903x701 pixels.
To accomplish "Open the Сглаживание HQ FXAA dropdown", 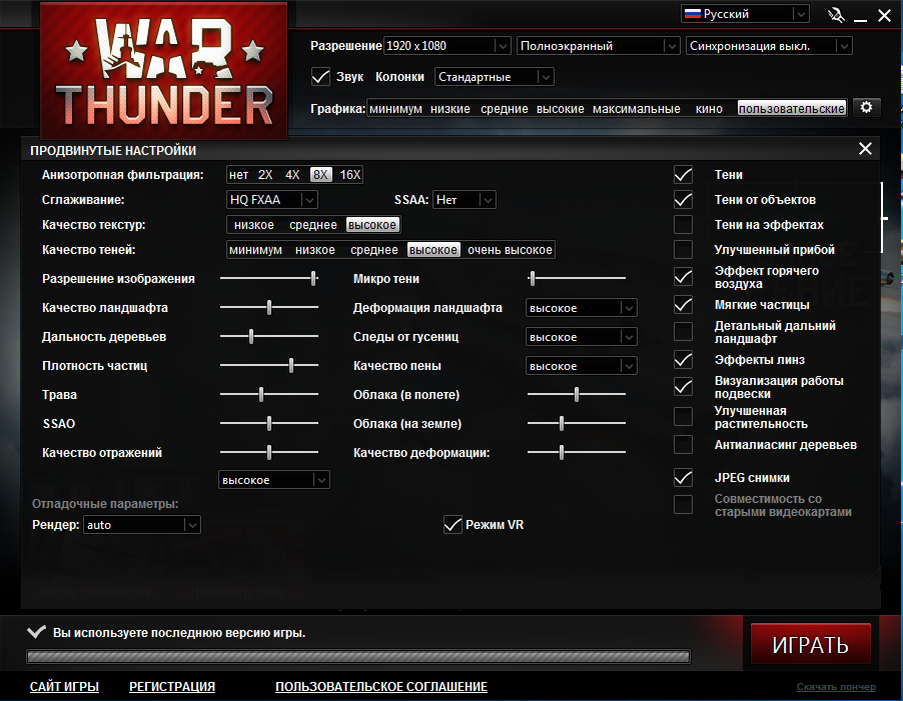I will (x=272, y=200).
